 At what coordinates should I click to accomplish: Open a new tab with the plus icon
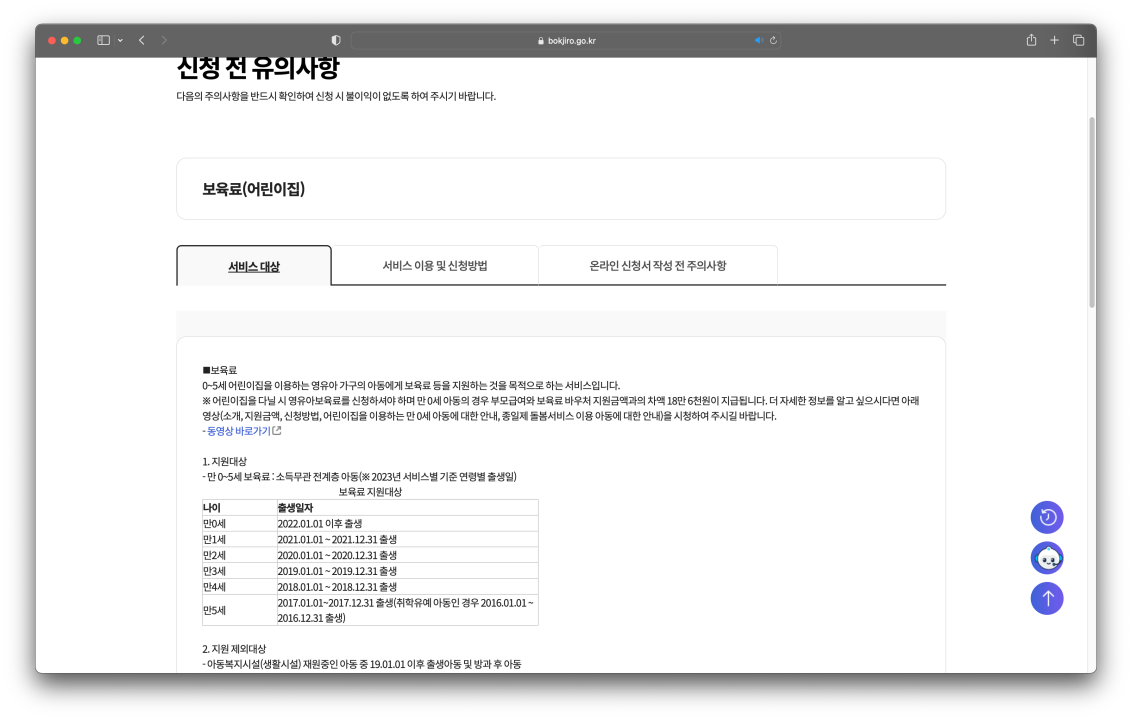point(1054,40)
